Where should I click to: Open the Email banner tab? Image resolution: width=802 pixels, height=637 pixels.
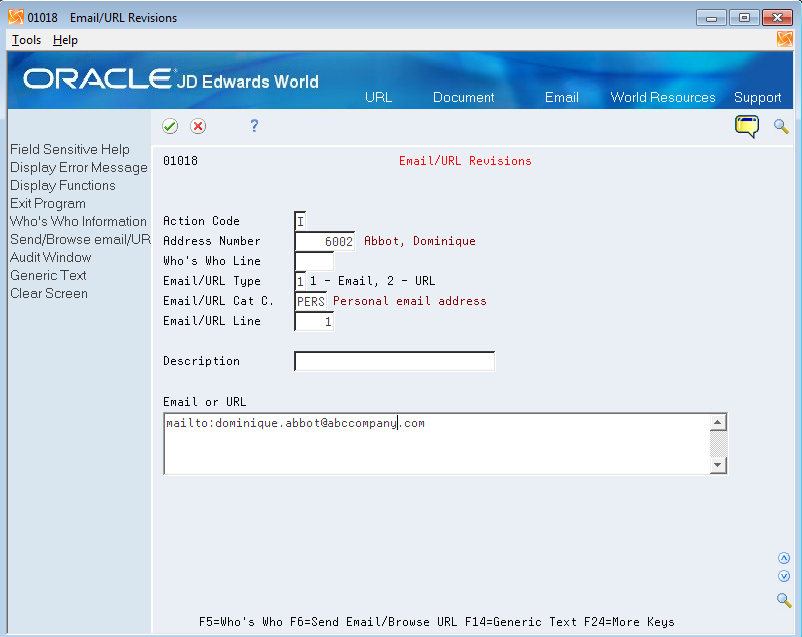(x=562, y=97)
